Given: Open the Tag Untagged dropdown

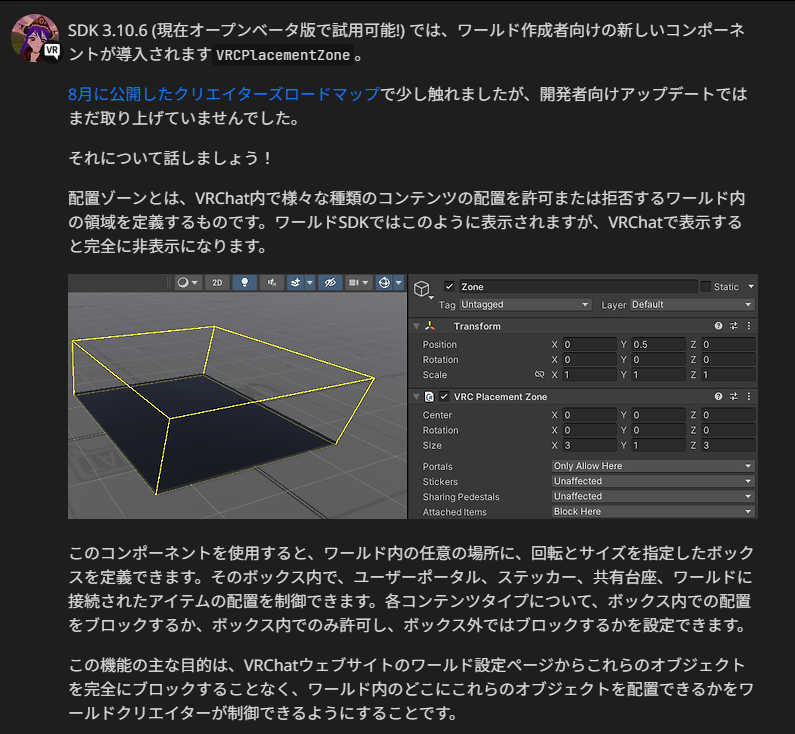Looking at the screenshot, I should click(525, 304).
